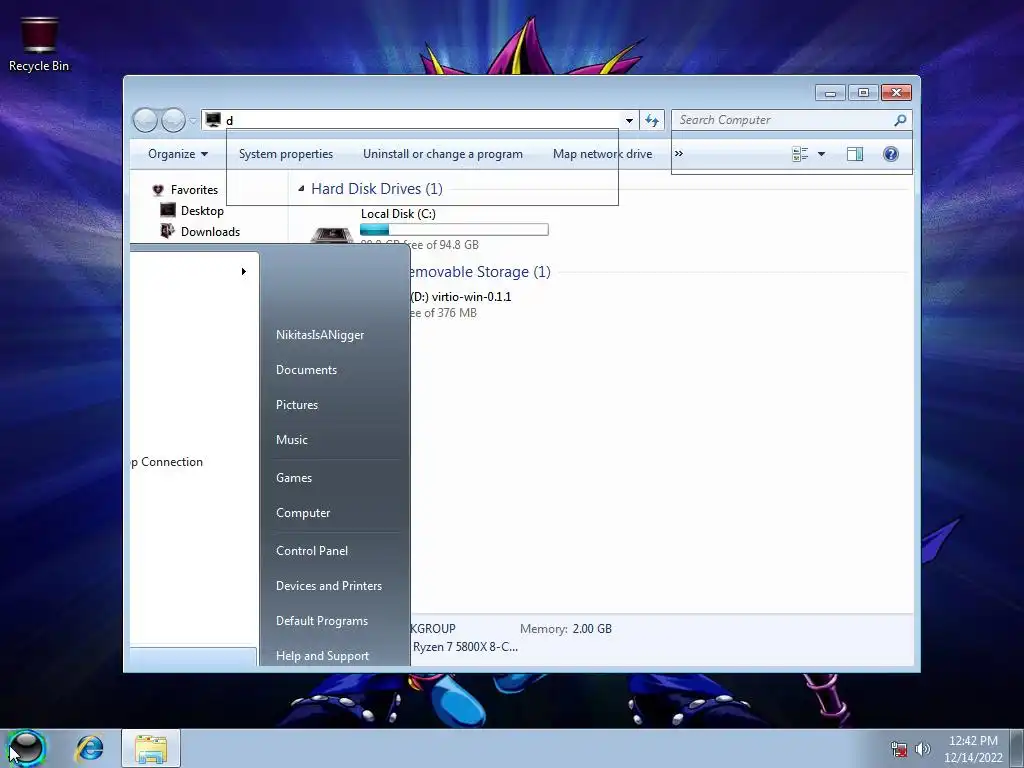Open Games from the Start menu
This screenshot has height=768, width=1024.
[294, 477]
